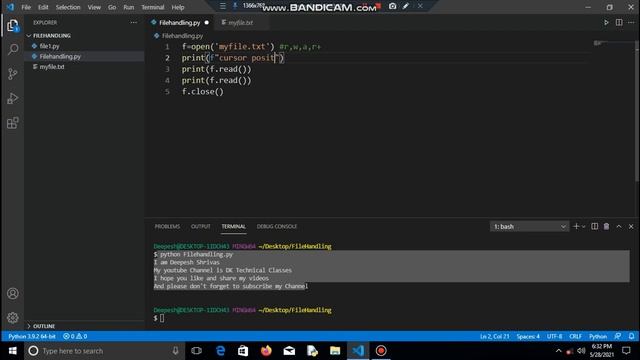The height and width of the screenshot is (360, 640).
Task: Expand the OUTLINE section
Action: (x=44, y=326)
